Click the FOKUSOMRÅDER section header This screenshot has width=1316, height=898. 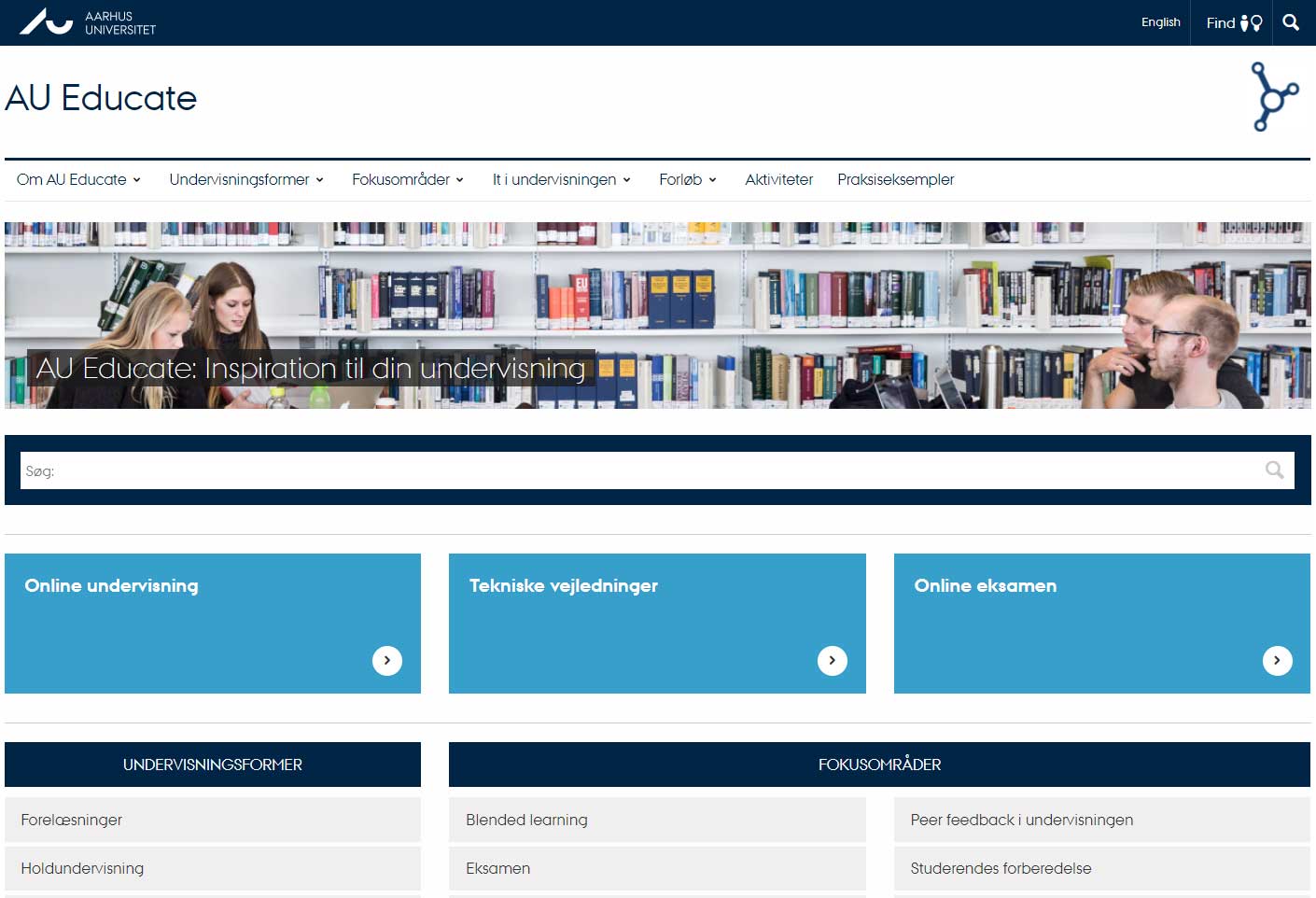(x=879, y=765)
